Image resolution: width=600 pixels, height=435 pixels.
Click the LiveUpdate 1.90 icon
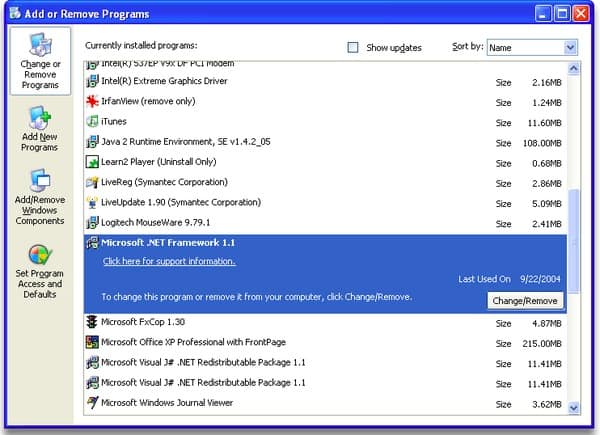click(92, 202)
